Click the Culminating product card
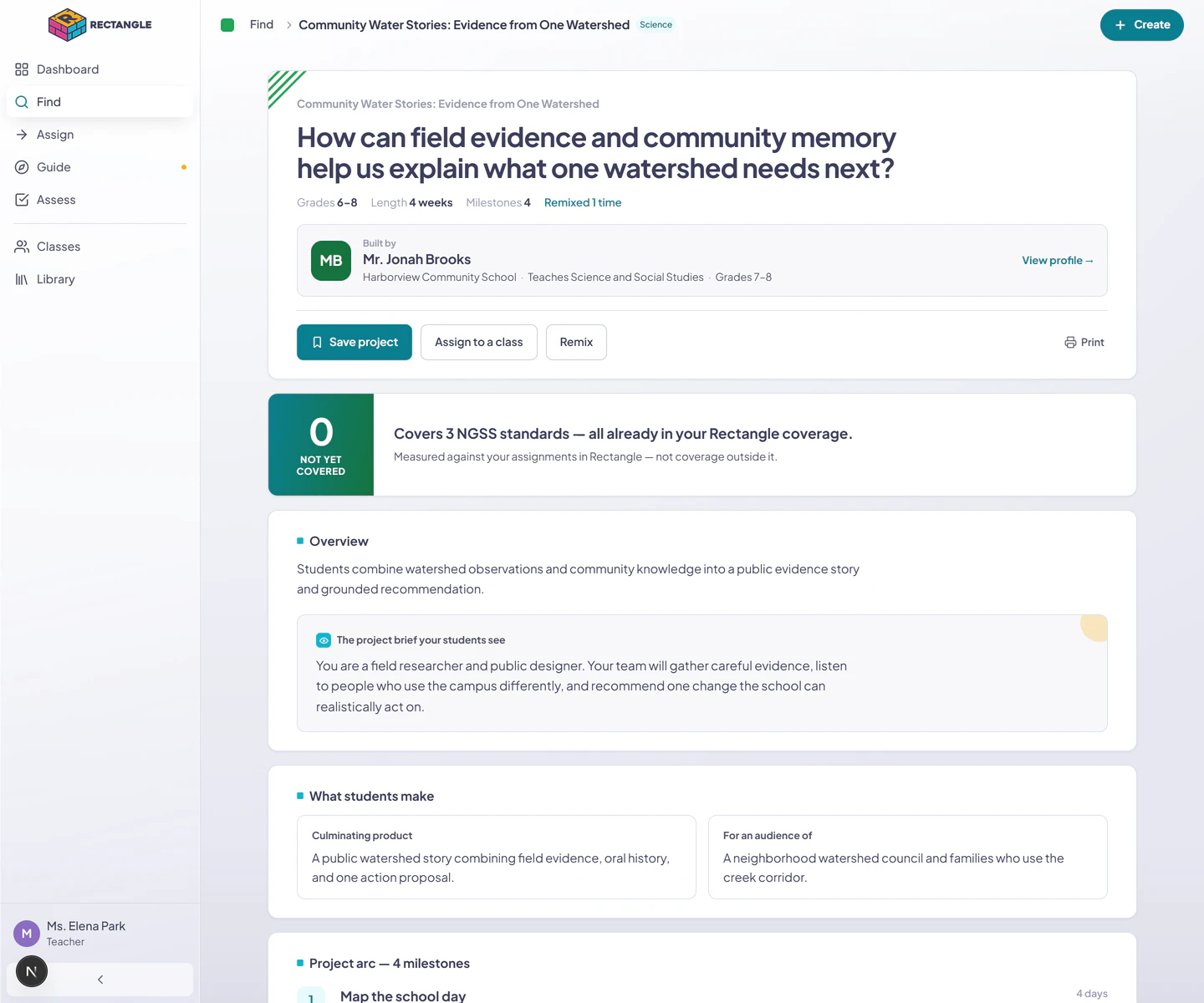Screen dimensions: 1204x1003 (x=497, y=858)
